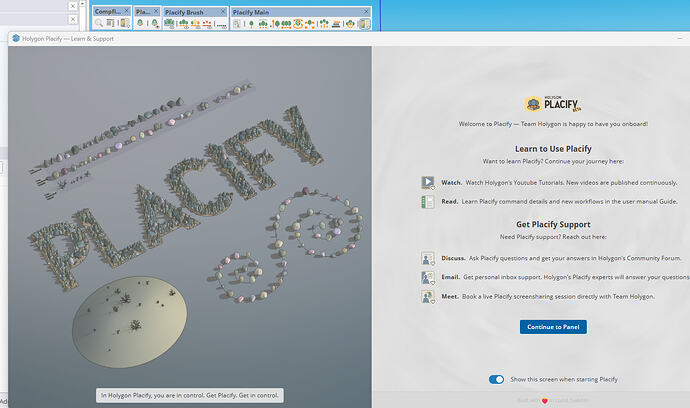Viewport: 690px width, 408px height.
Task: Click Continue to Panel button
Action: [x=553, y=327]
